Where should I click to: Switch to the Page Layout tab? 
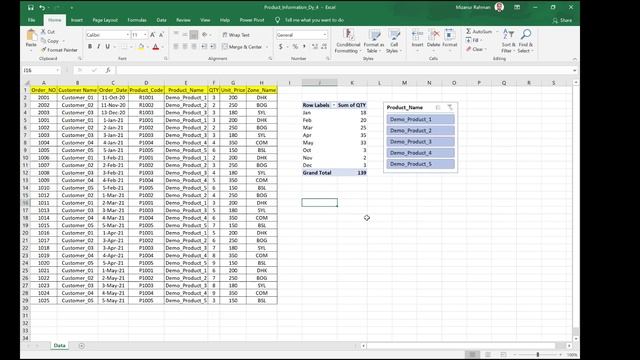(x=105, y=20)
